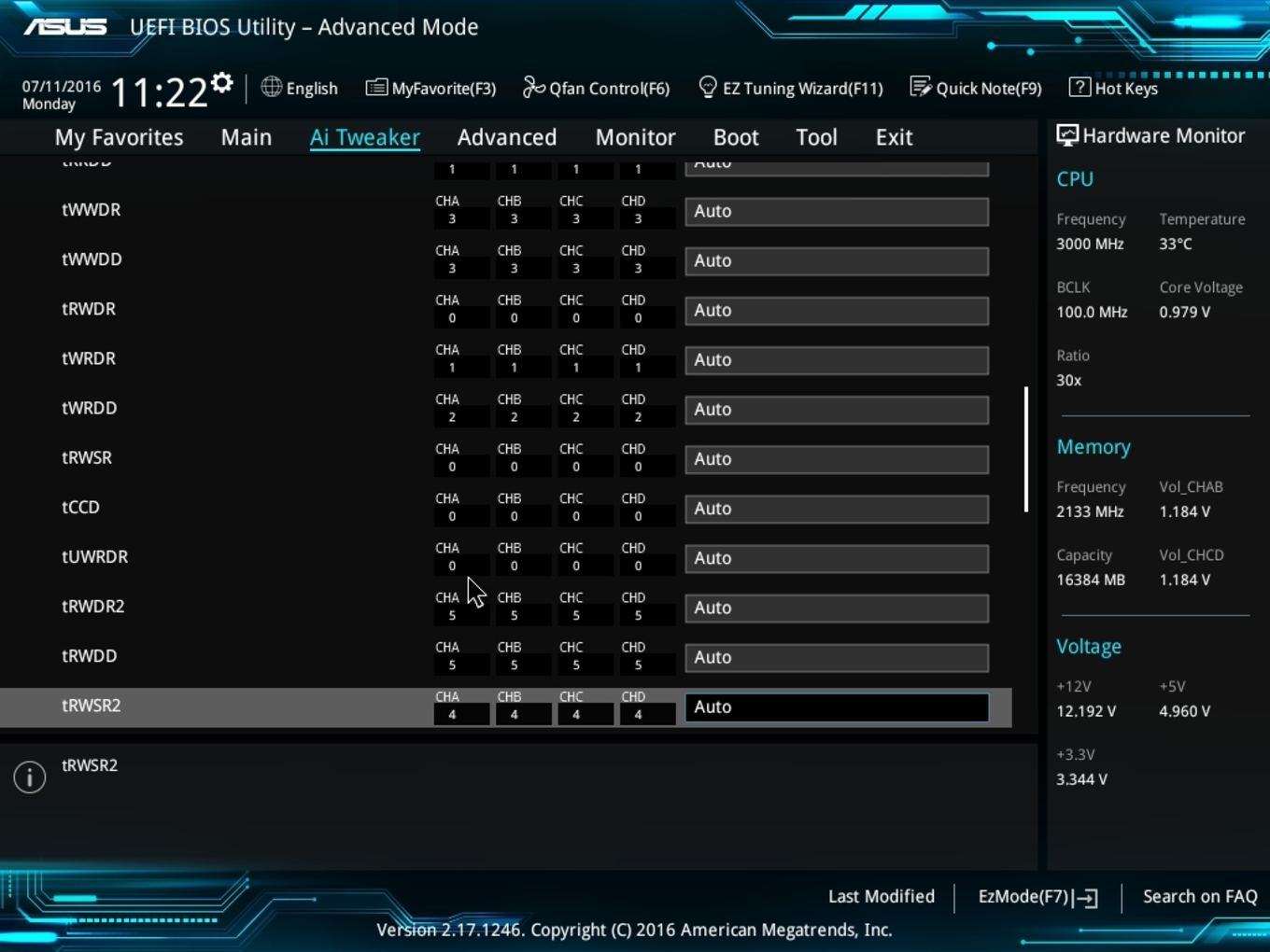1270x952 pixels.
Task: Click Last Modified
Action: (881, 896)
